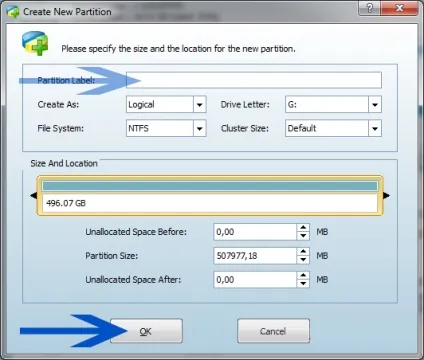The image size is (424, 360).
Task: Click the title bar partition app icon
Action: click(13, 12)
